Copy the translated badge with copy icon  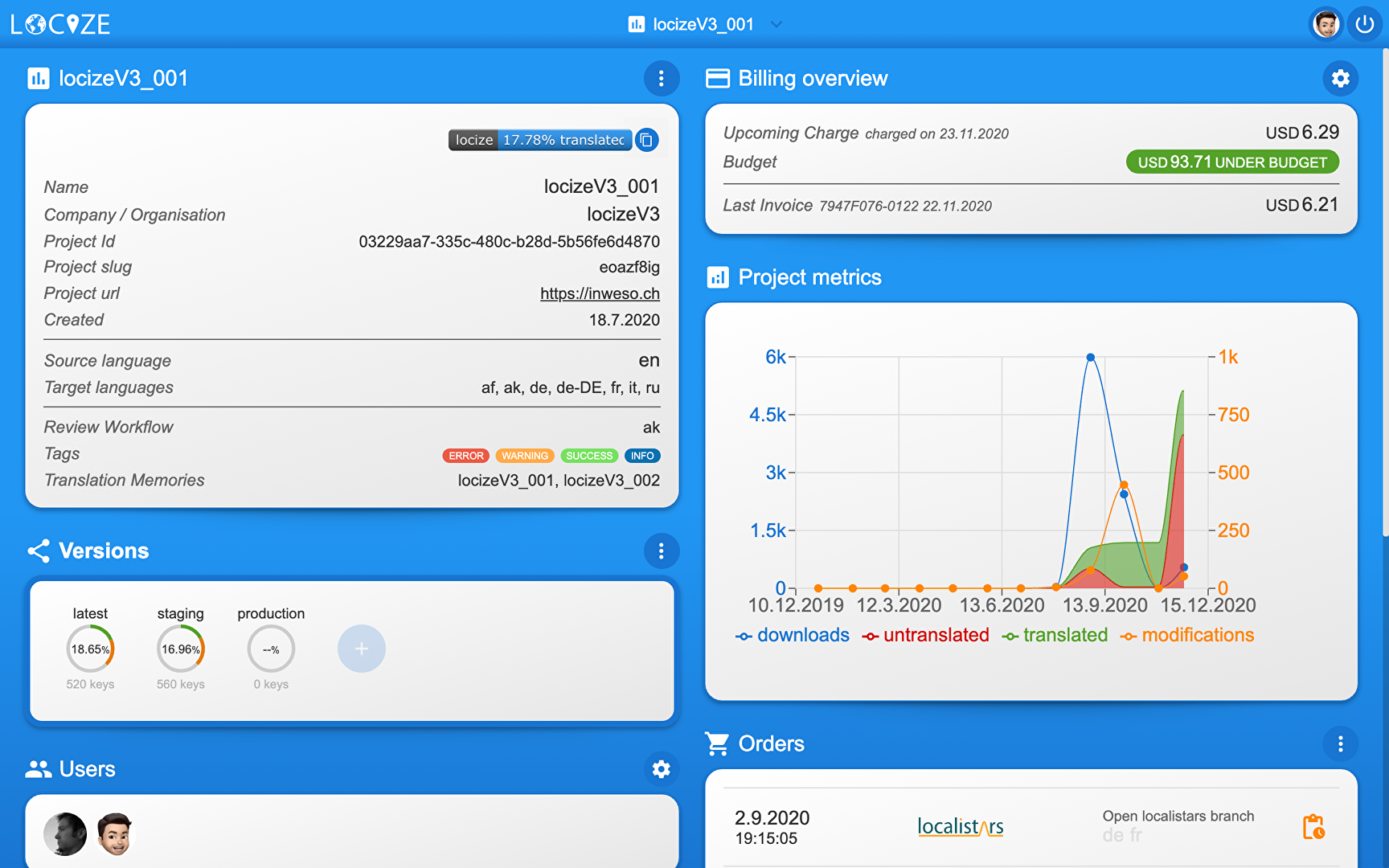tap(646, 140)
